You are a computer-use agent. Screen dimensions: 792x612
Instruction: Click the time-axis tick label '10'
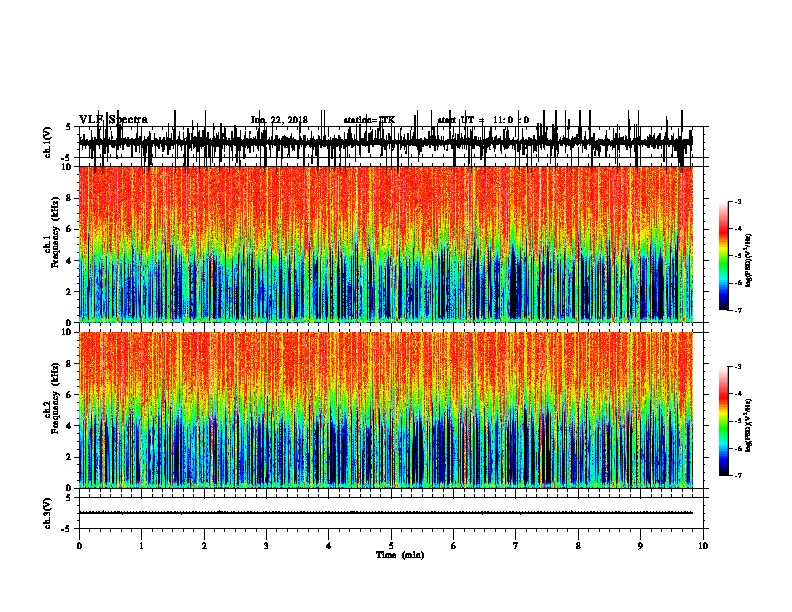tap(703, 546)
